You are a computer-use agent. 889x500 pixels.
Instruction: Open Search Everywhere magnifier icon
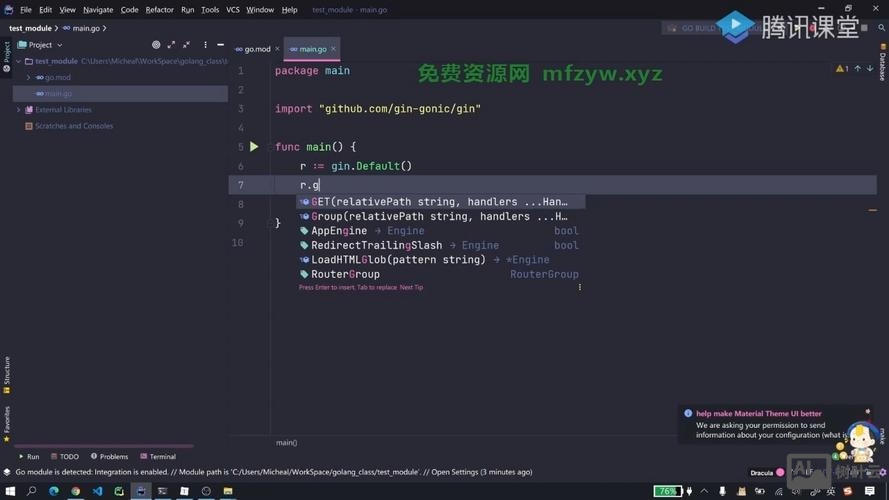pyautogui.click(x=882, y=27)
